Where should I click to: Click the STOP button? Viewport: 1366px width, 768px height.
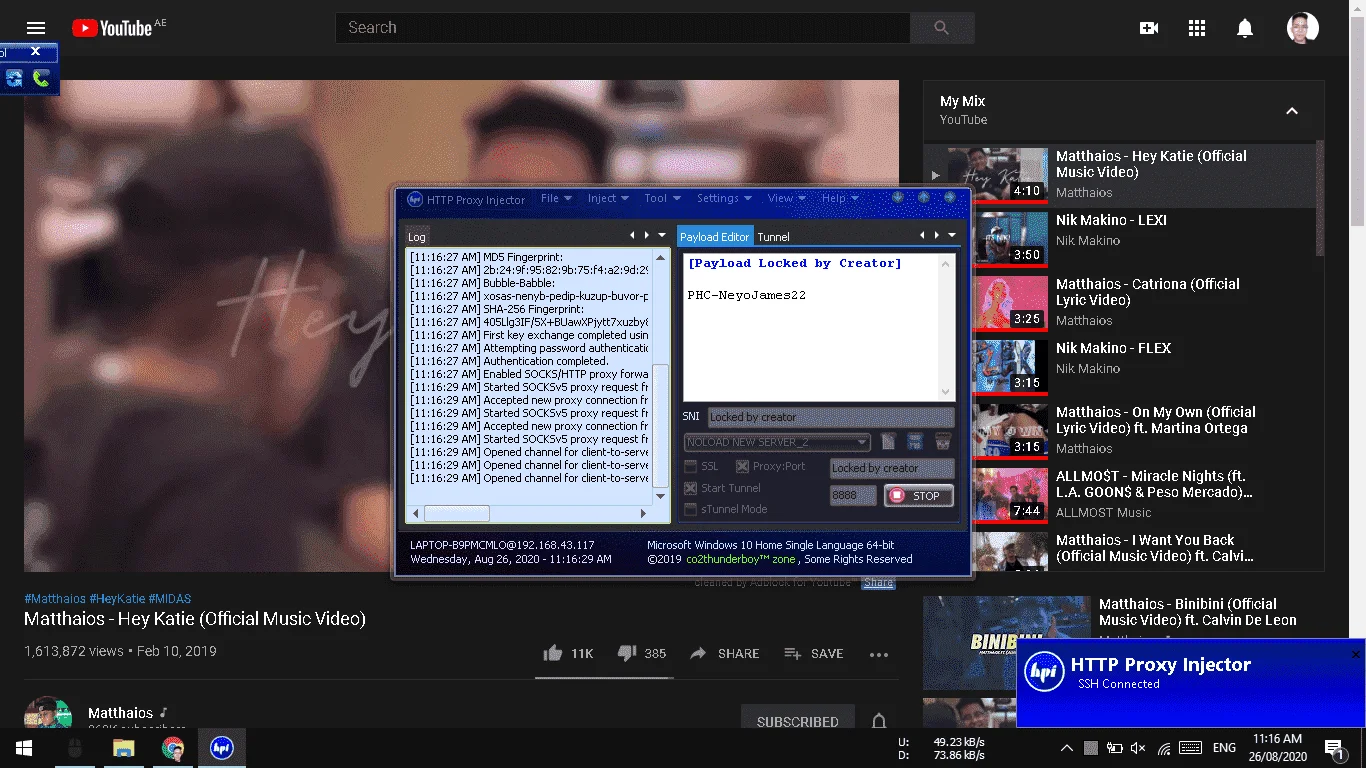[x=918, y=495]
